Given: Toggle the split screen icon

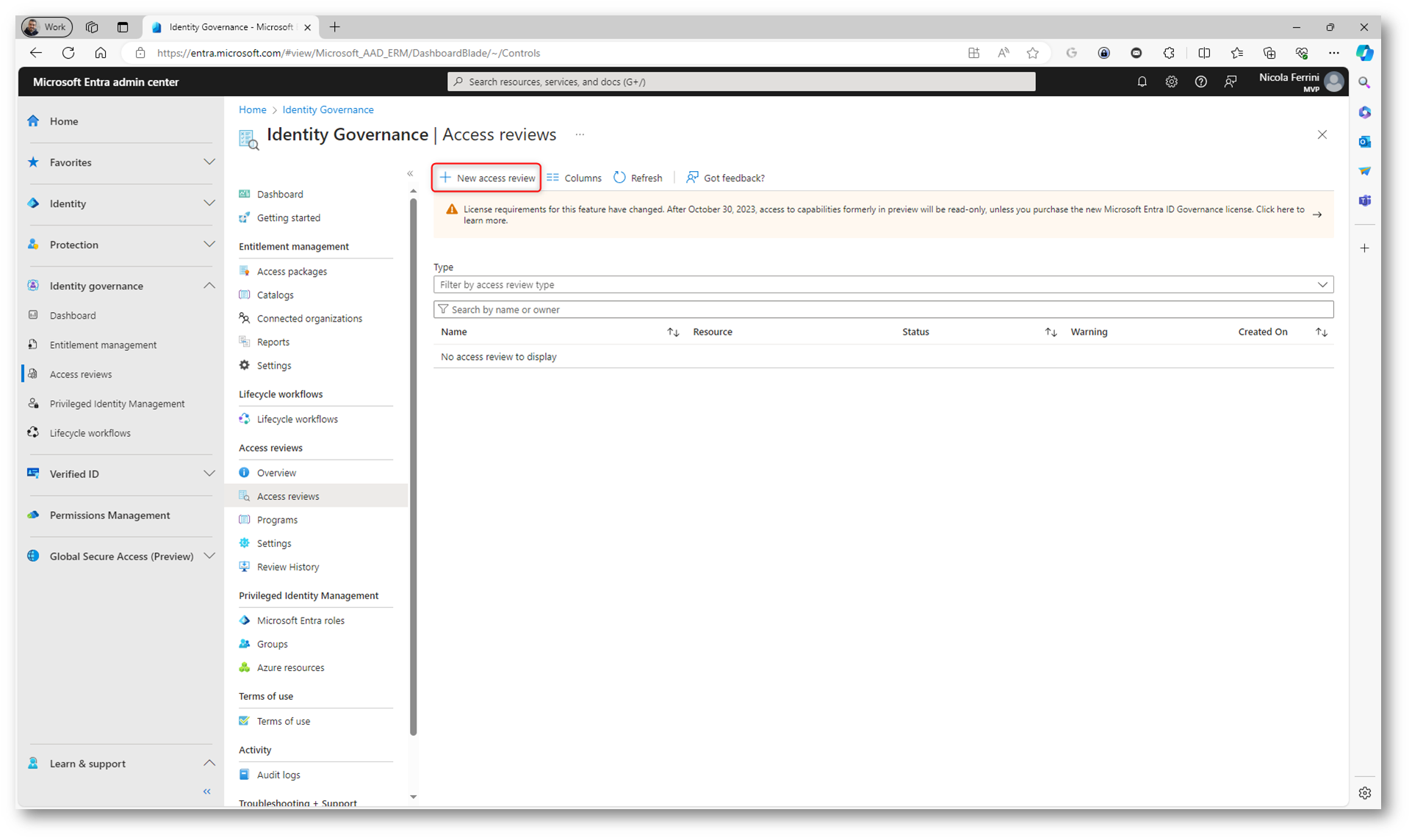Looking at the screenshot, I should pos(1204,53).
